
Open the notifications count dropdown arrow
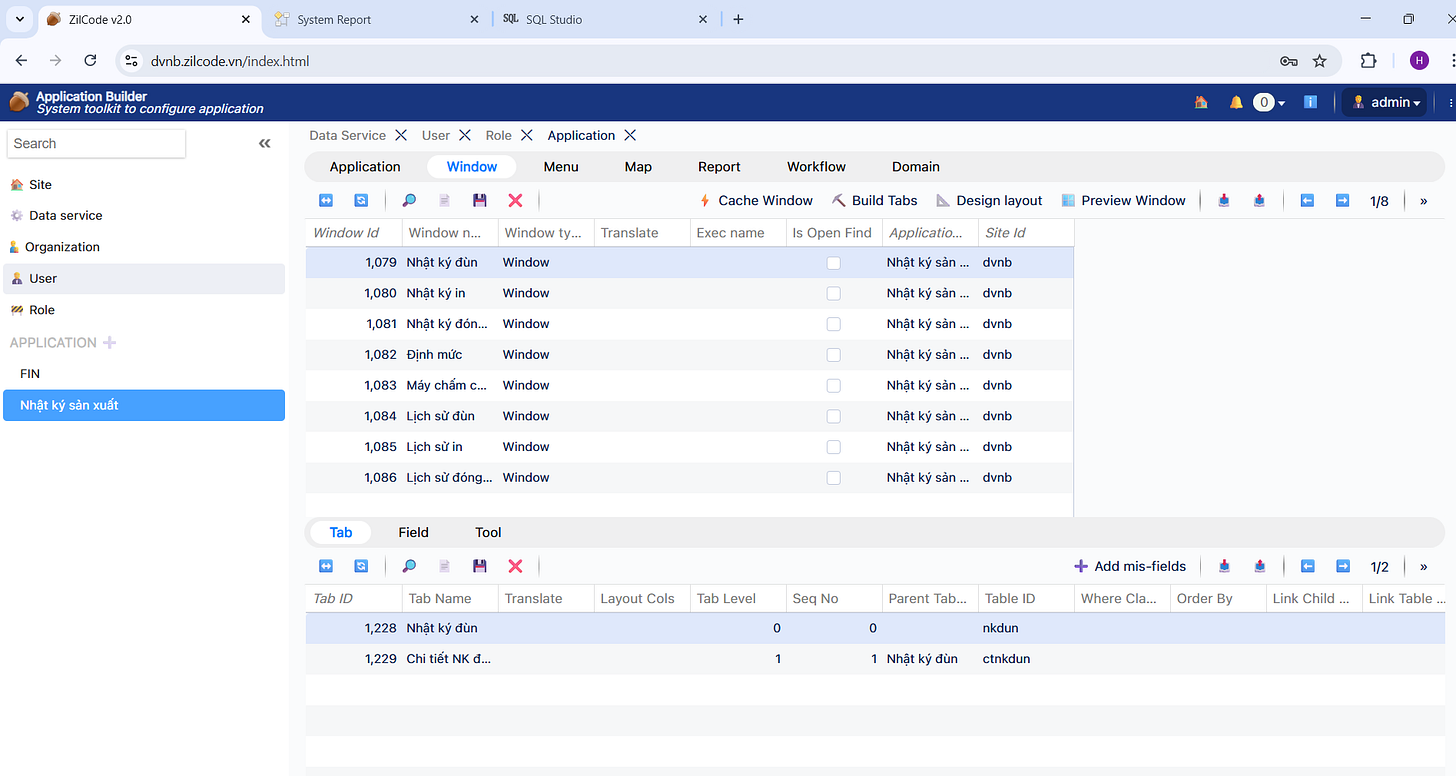1282,103
